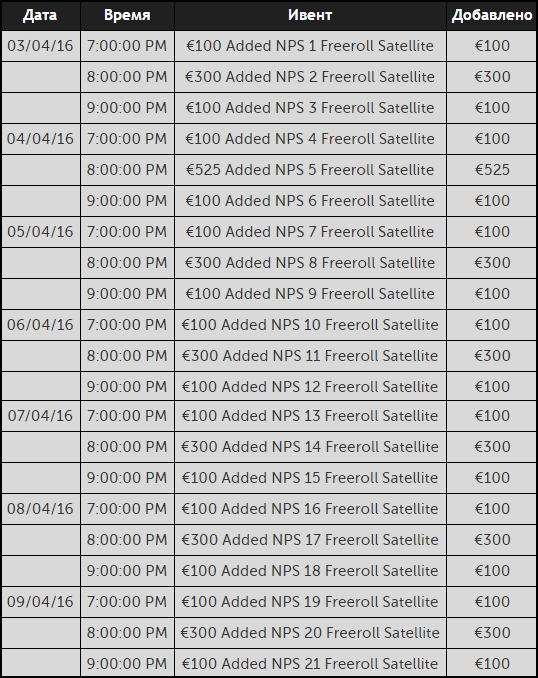Select the €525 Added NPS 5 event

310,170
